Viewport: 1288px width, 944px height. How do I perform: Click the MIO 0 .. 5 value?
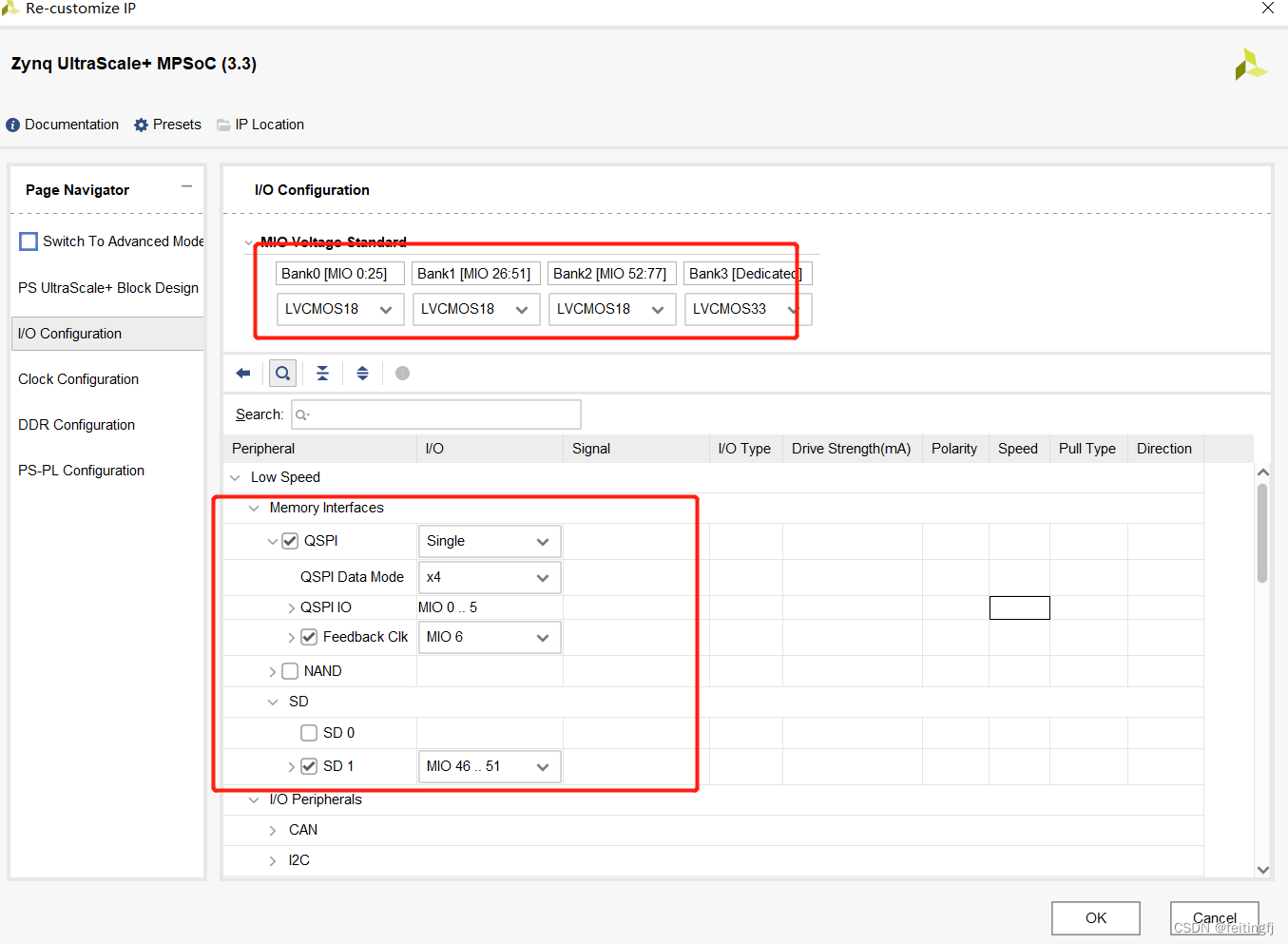(448, 607)
